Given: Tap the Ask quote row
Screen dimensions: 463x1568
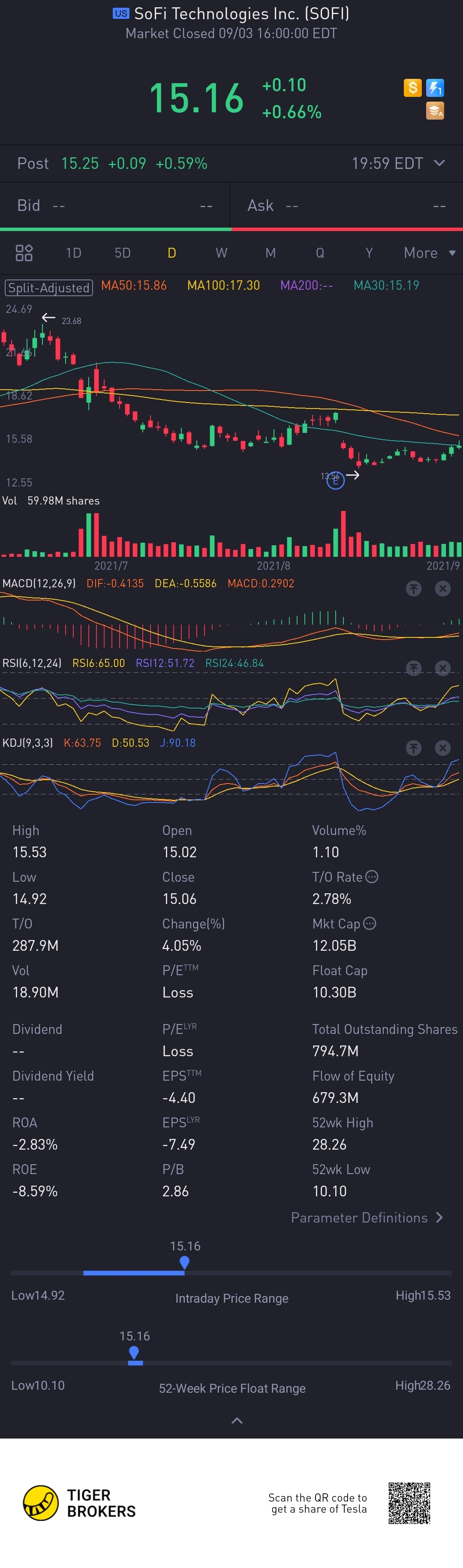Looking at the screenshot, I should [x=347, y=206].
